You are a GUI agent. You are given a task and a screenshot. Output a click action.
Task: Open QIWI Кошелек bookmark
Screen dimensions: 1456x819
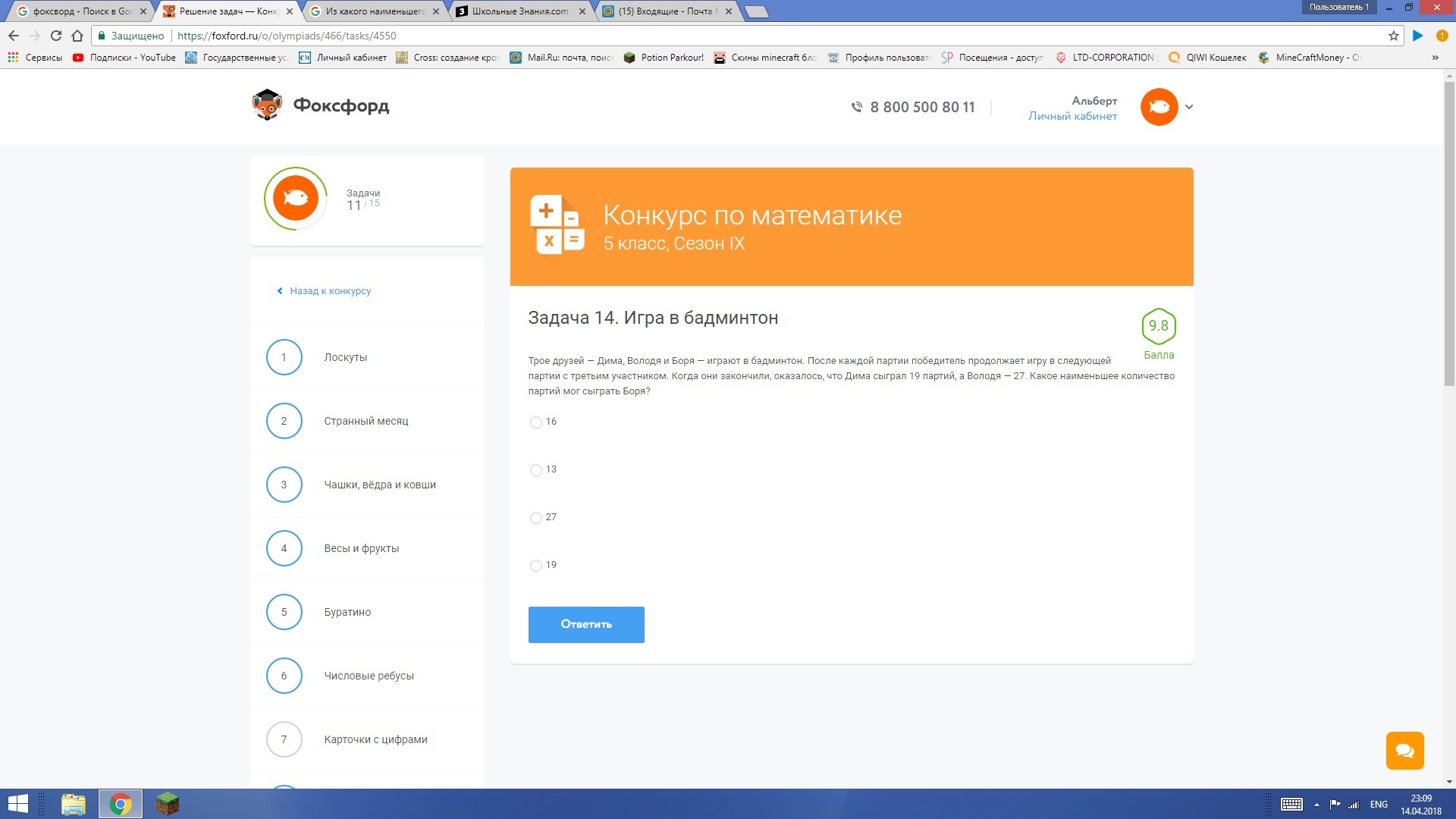[x=1207, y=58]
